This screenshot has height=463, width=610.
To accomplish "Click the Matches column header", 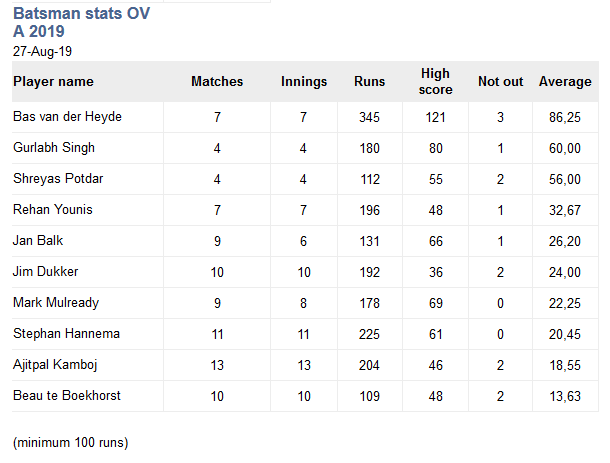I will pyautogui.click(x=217, y=81).
